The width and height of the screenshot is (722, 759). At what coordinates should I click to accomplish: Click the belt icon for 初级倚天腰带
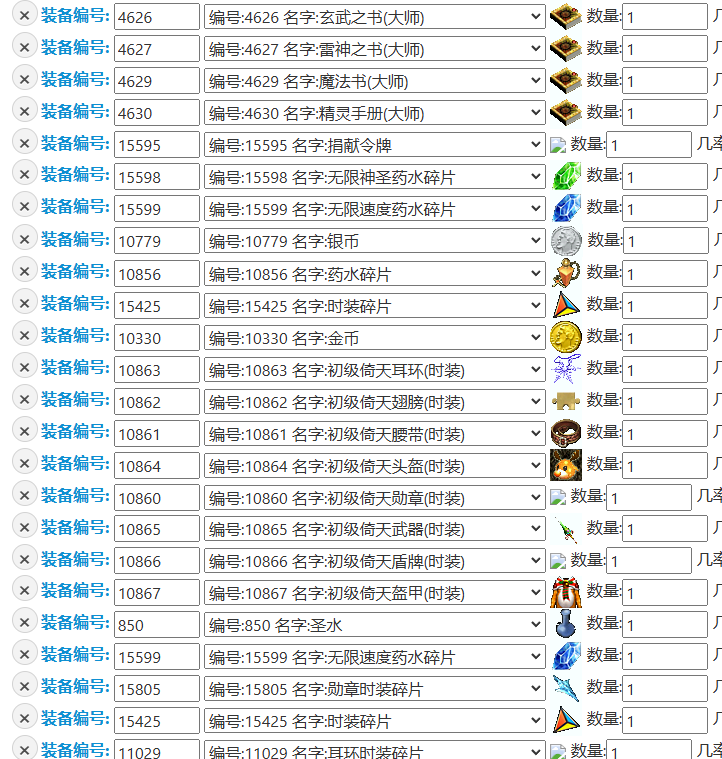[565, 433]
